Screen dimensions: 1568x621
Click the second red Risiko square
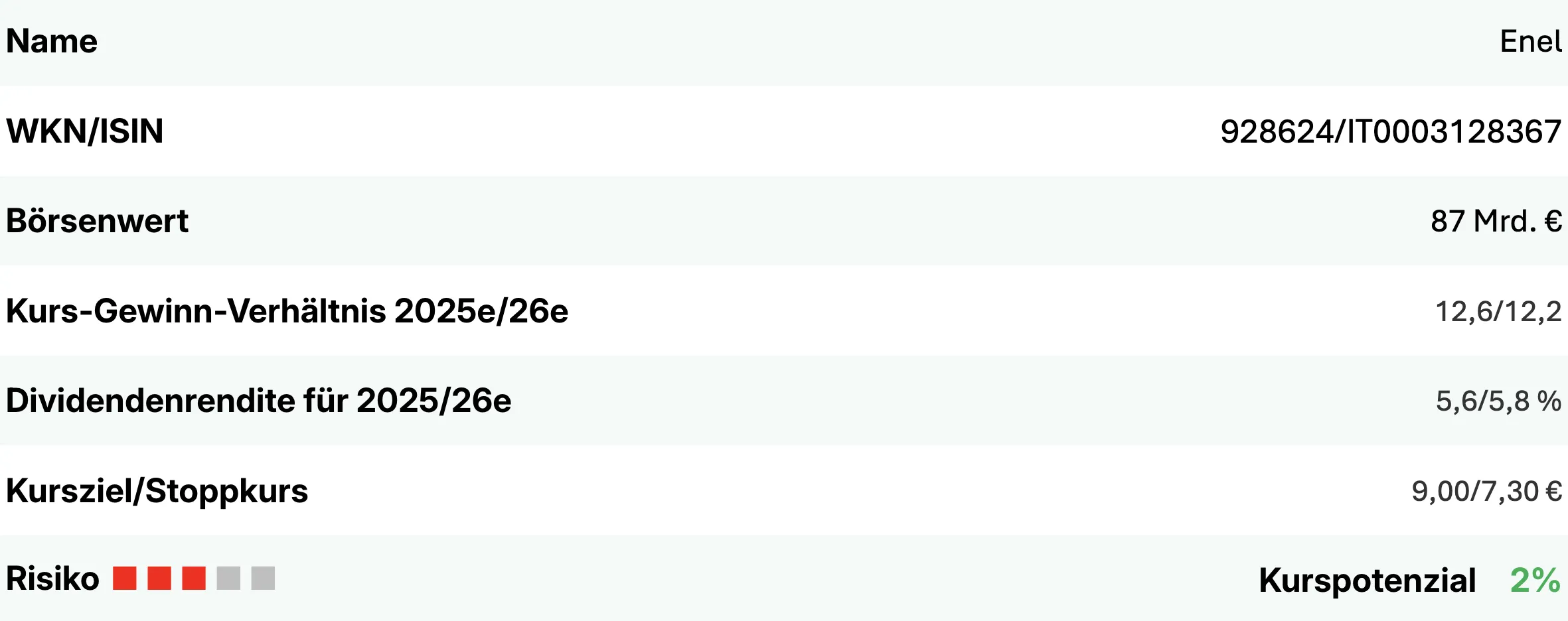click(x=159, y=579)
